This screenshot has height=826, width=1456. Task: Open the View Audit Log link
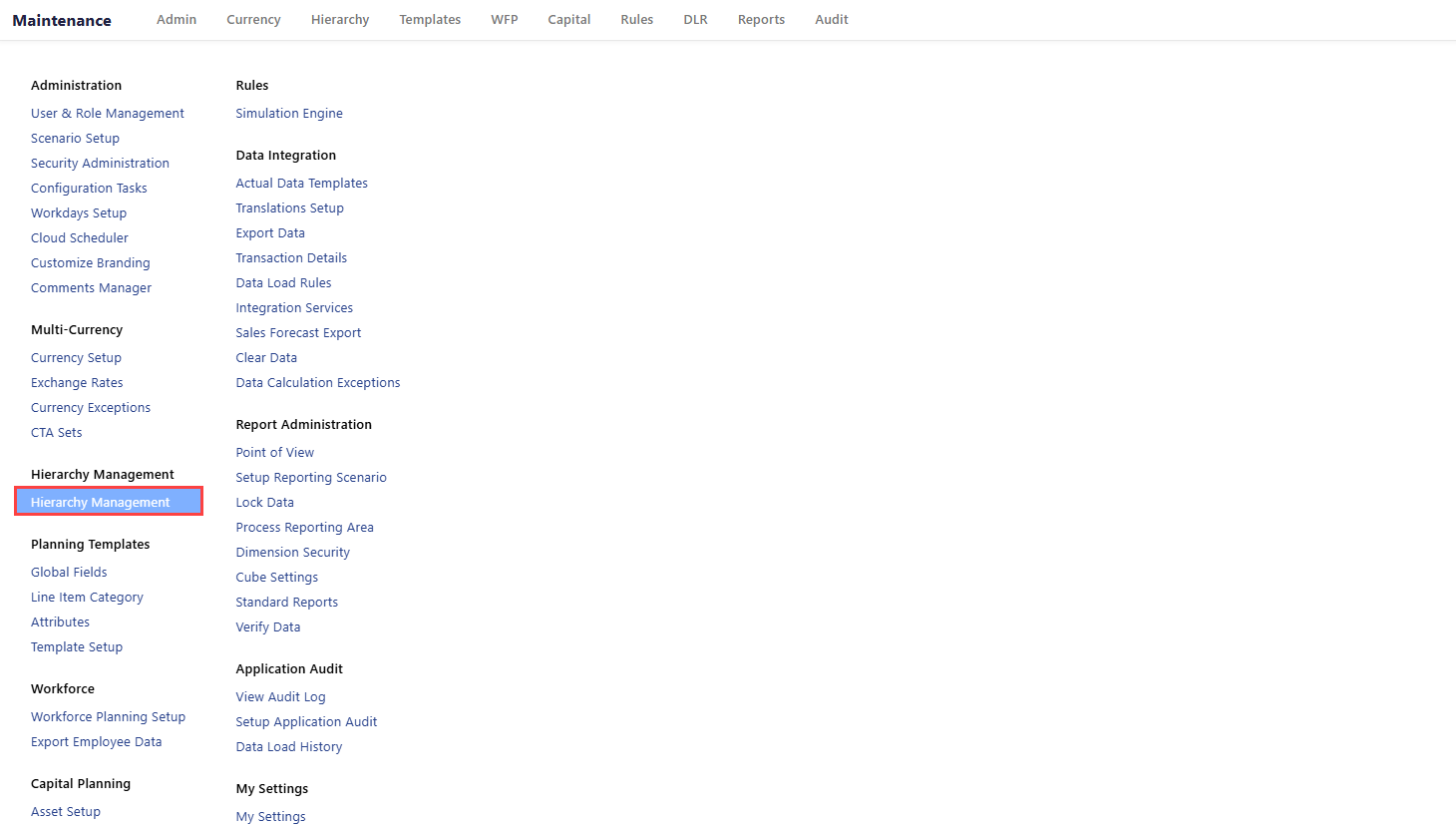pyautogui.click(x=280, y=696)
